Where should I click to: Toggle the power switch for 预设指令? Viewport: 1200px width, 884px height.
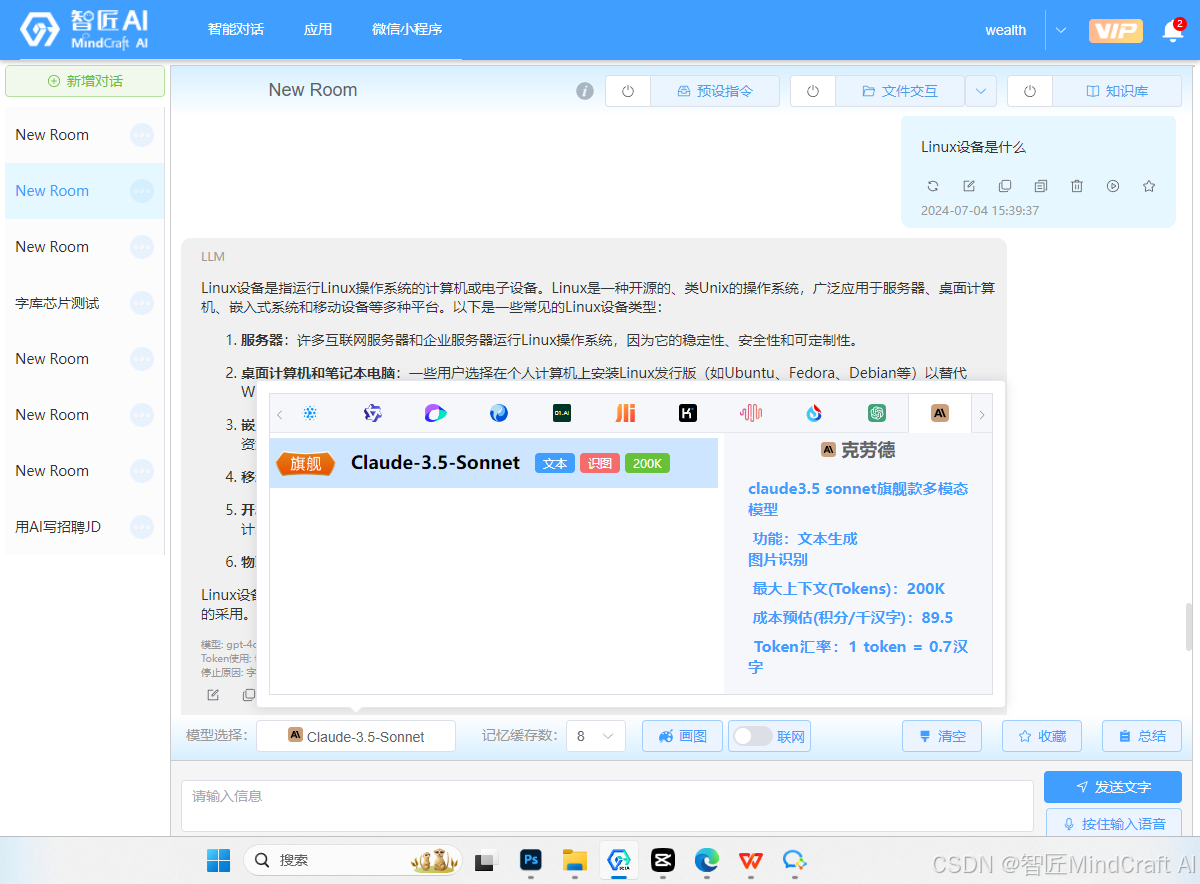(x=628, y=91)
